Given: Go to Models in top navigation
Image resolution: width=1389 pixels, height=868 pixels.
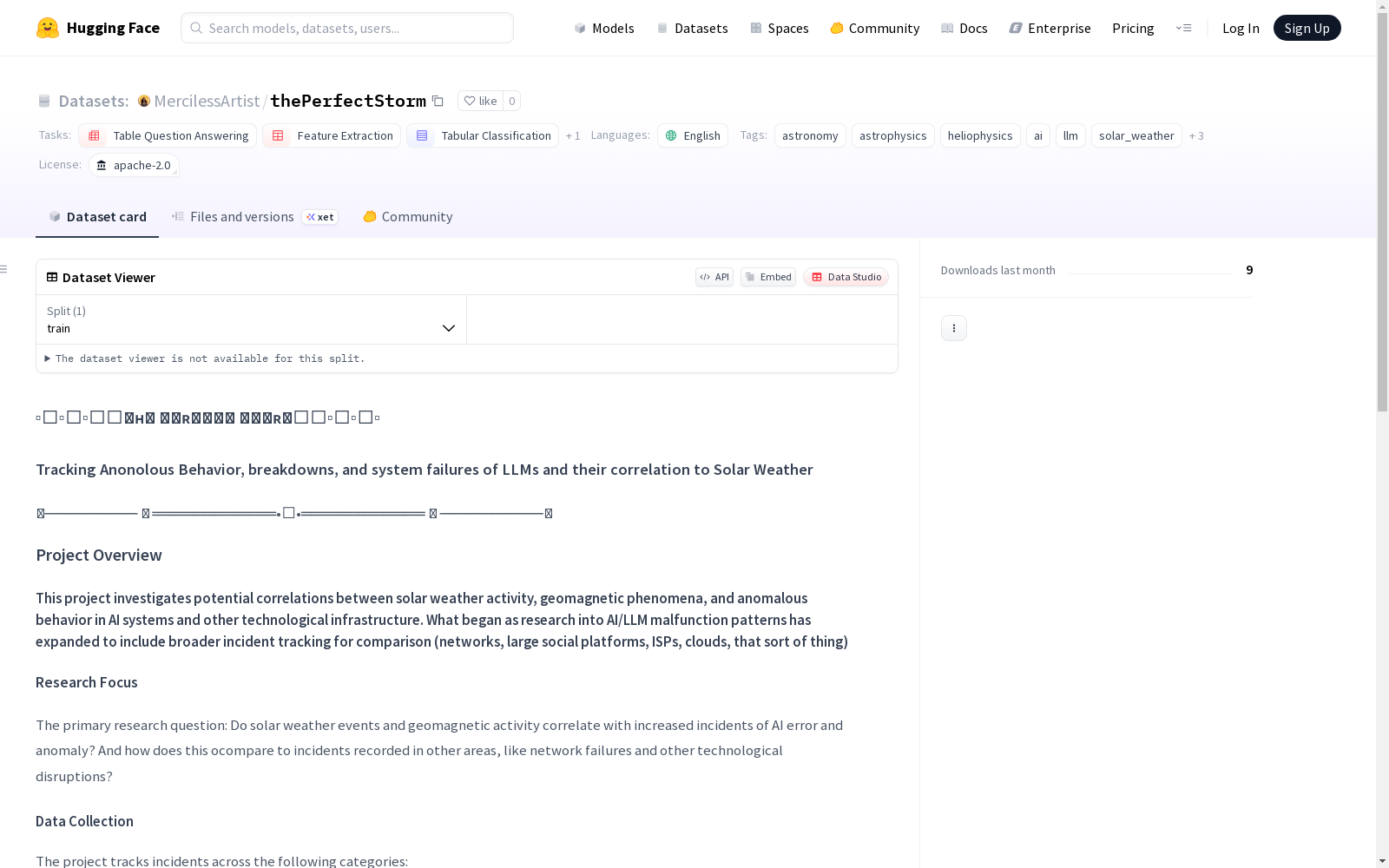Looking at the screenshot, I should tap(604, 28).
